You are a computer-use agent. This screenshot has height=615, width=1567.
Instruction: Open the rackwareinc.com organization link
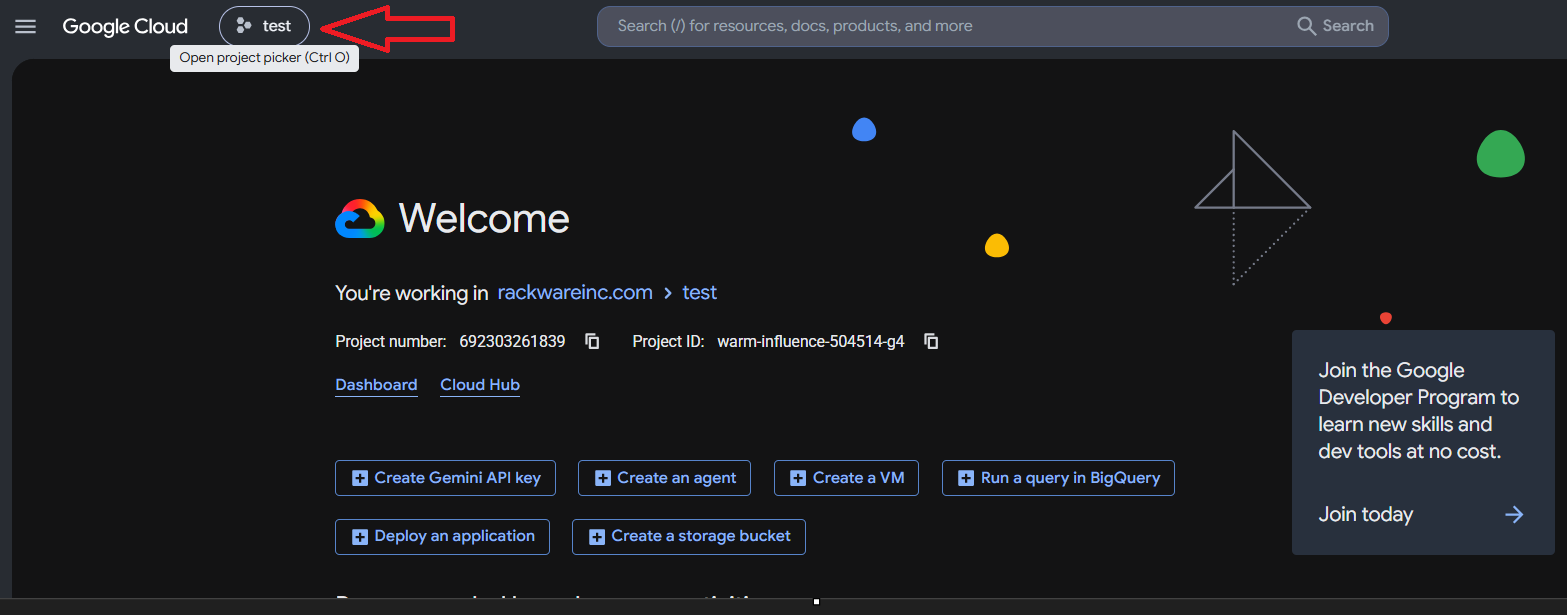point(575,293)
